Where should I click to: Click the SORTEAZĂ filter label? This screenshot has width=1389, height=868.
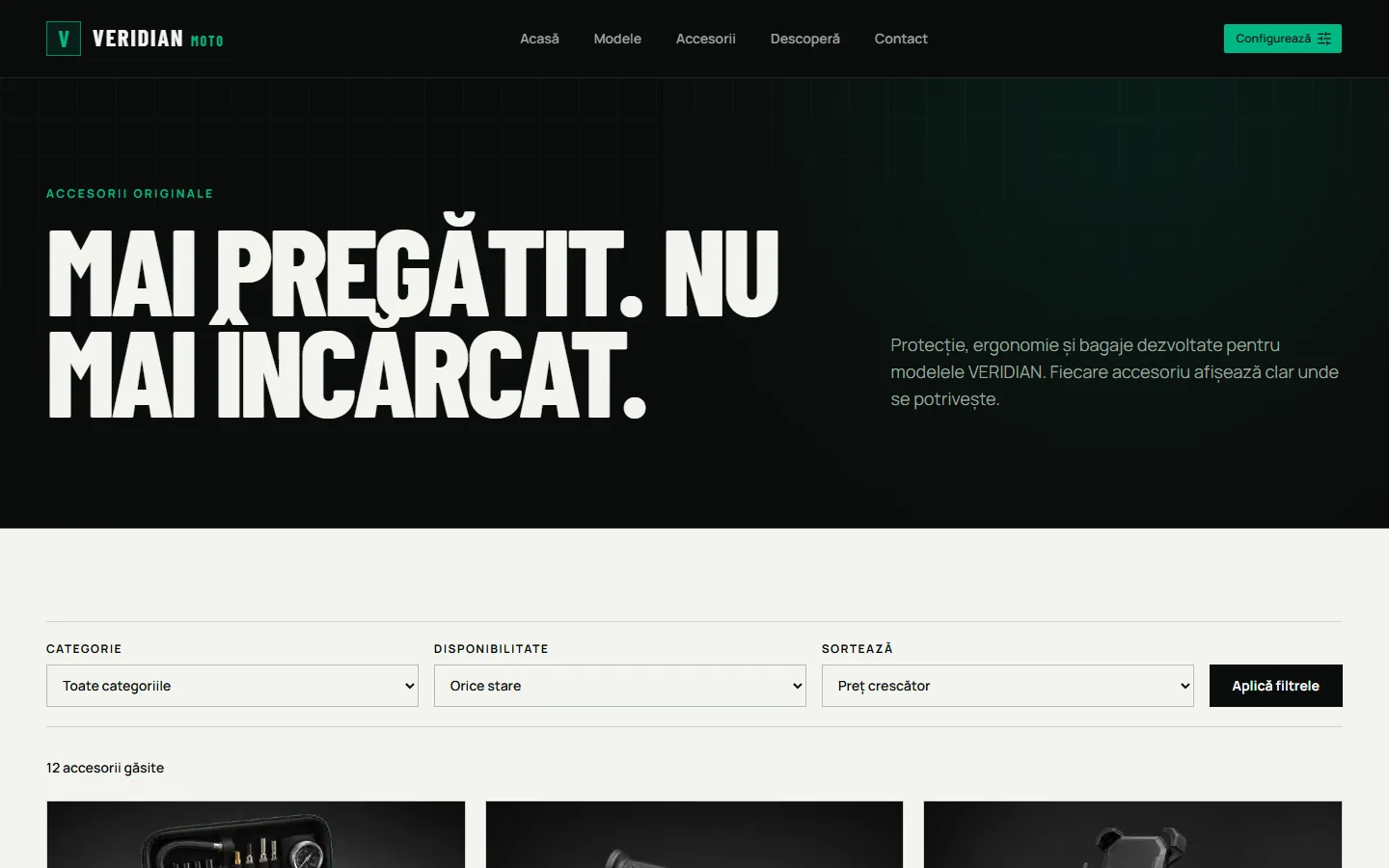click(858, 648)
